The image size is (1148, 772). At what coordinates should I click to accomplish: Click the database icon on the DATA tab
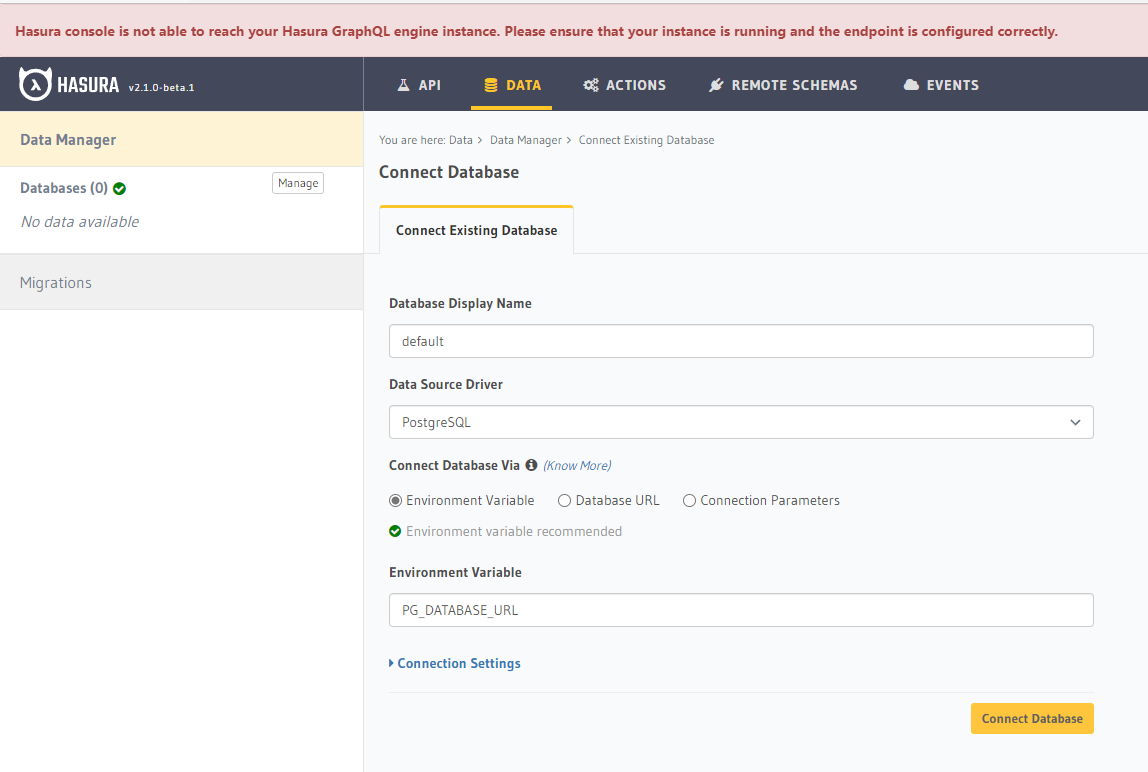[x=489, y=84]
